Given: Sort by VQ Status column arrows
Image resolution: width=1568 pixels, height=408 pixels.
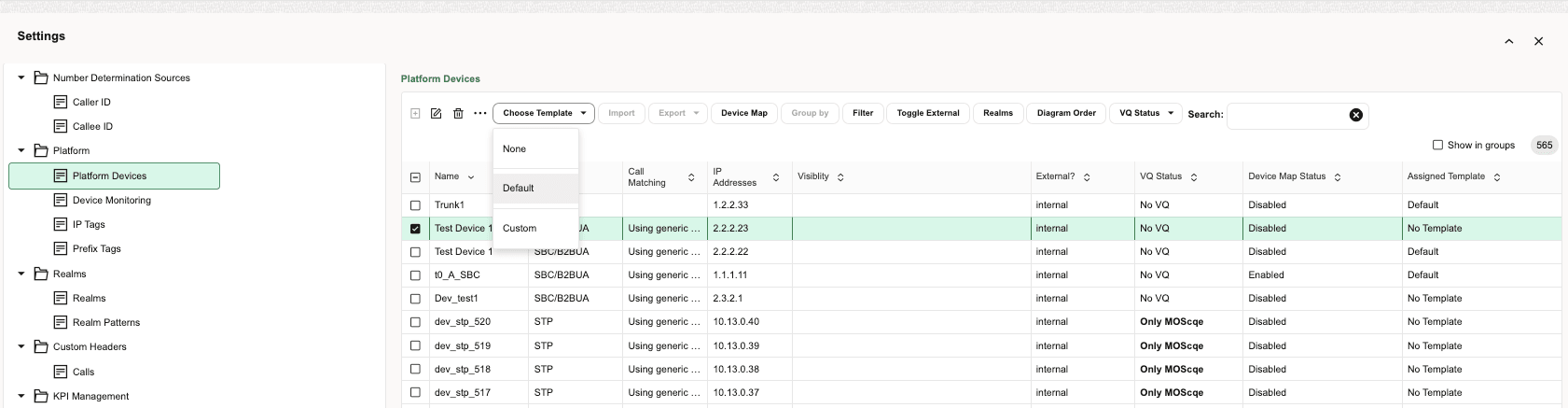Looking at the screenshot, I should tap(1194, 177).
